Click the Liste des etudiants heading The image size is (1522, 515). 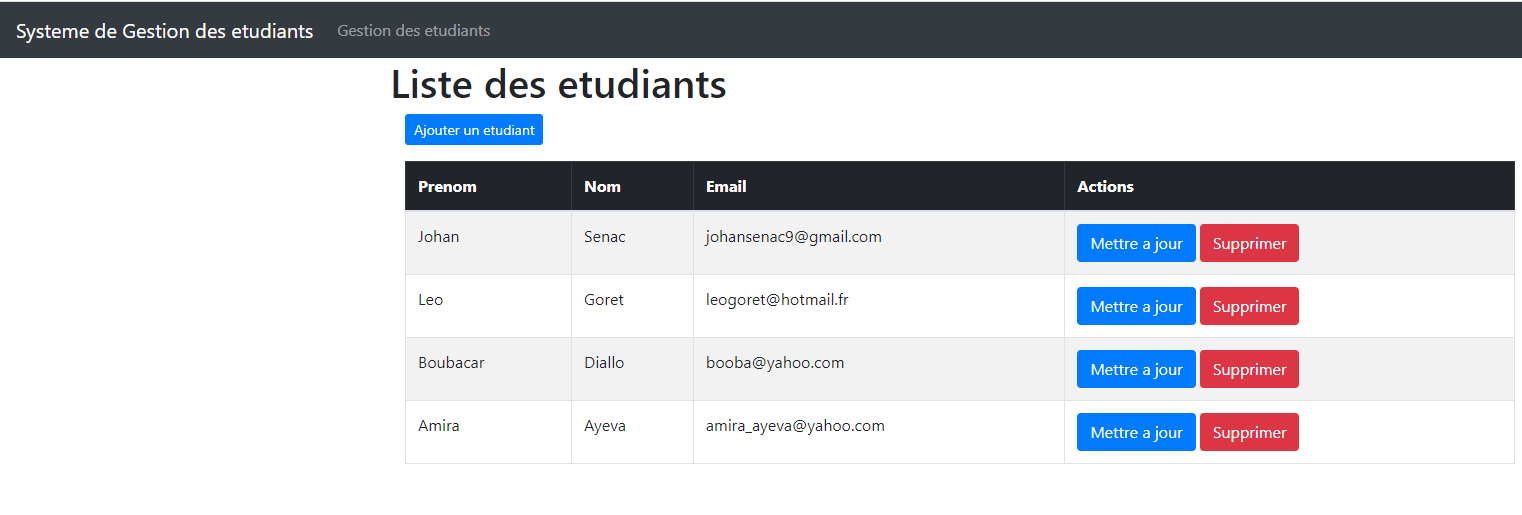[558, 85]
